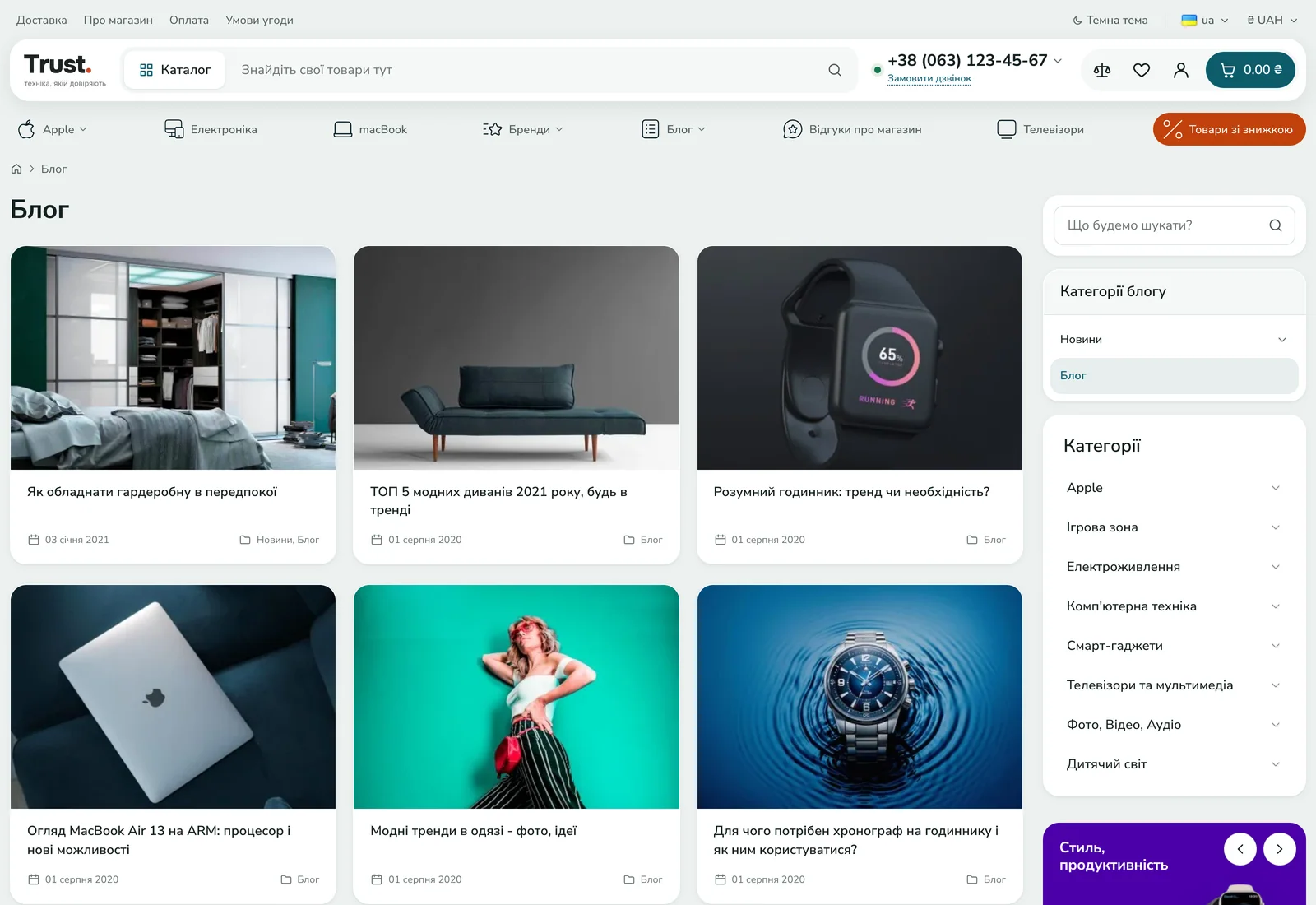The height and width of the screenshot is (905, 1316).
Task: Open the Відгуки про магазин menu item
Action: coord(852,129)
